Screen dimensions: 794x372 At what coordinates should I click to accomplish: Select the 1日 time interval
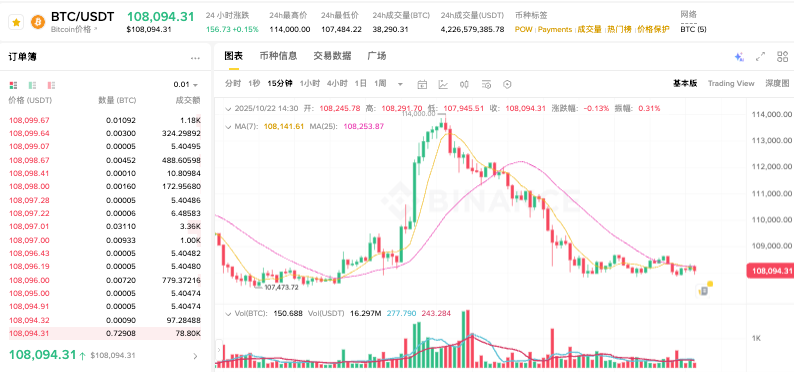click(x=361, y=84)
